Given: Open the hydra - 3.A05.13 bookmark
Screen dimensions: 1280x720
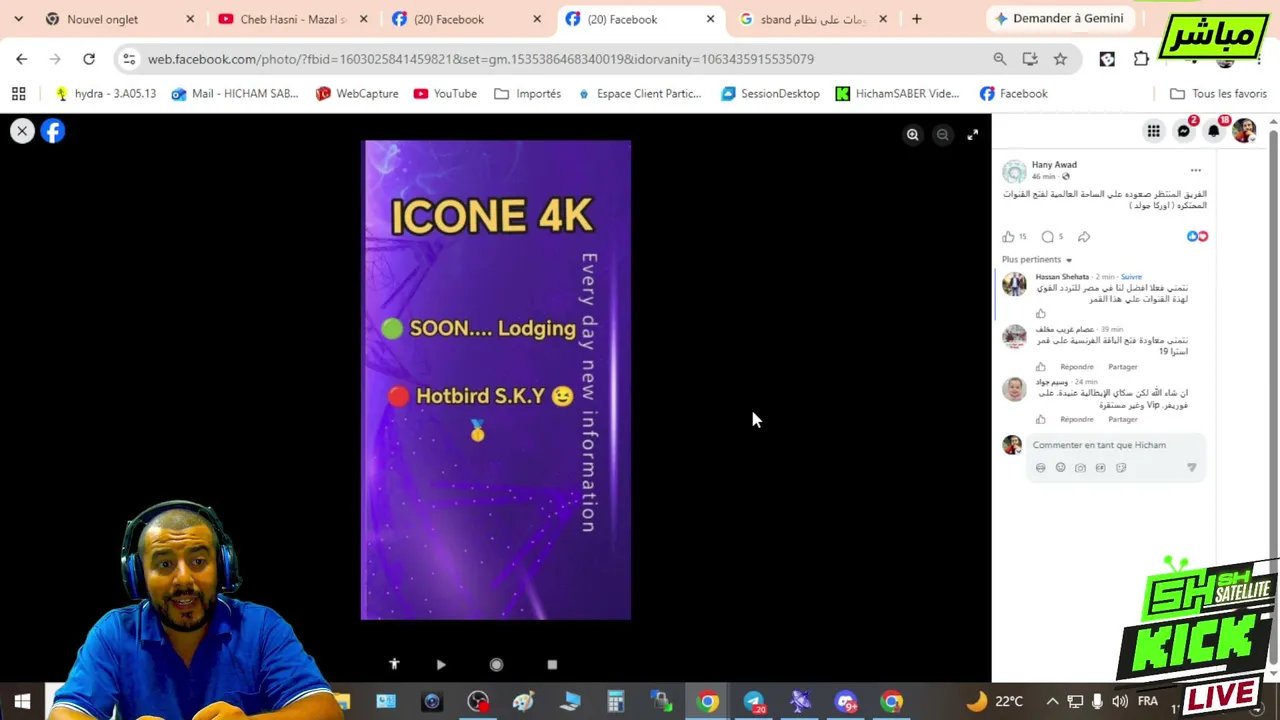Looking at the screenshot, I should coord(106,94).
